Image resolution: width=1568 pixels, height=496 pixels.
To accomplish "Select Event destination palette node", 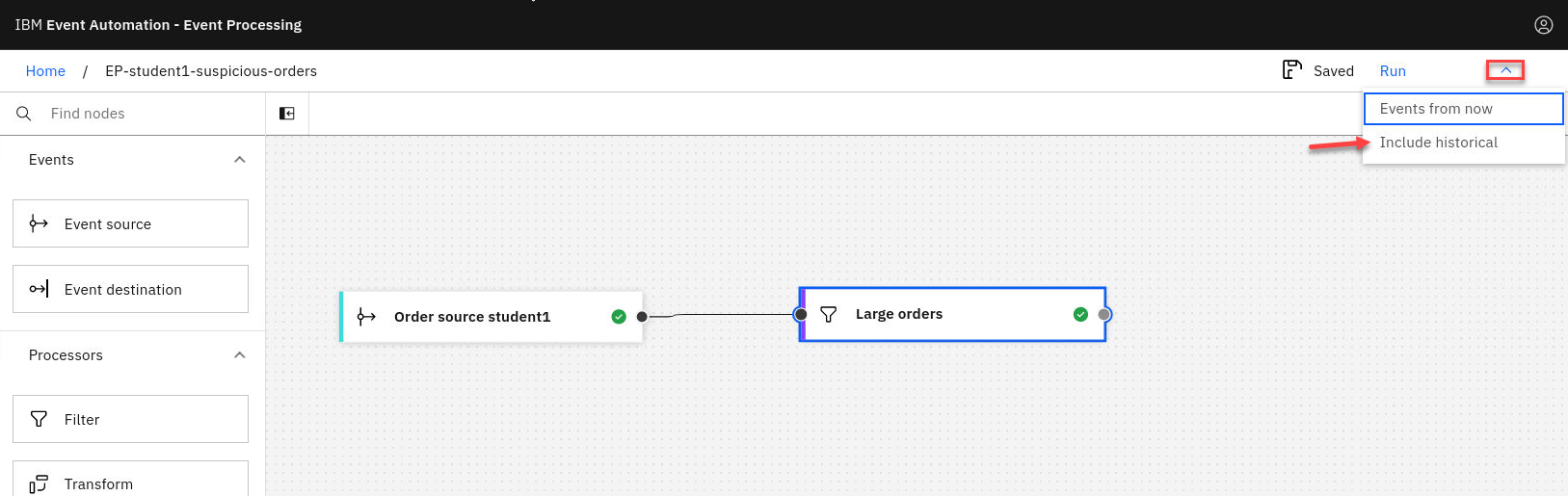I will [130, 289].
